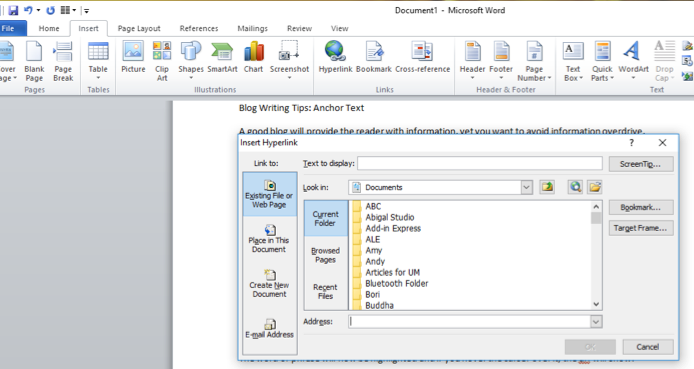Insert a Bookmark from ribbon

coord(374,58)
